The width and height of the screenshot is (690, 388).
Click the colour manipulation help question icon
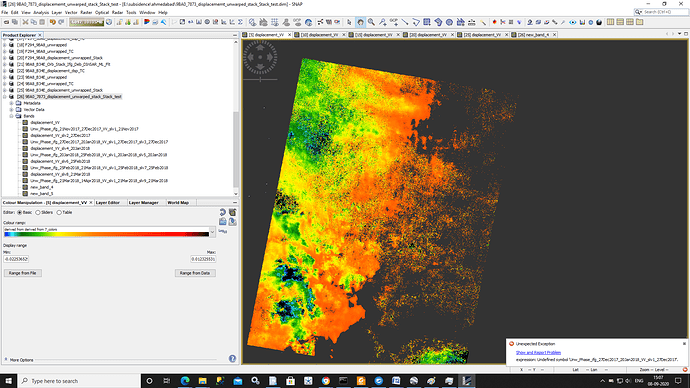tap(232, 359)
